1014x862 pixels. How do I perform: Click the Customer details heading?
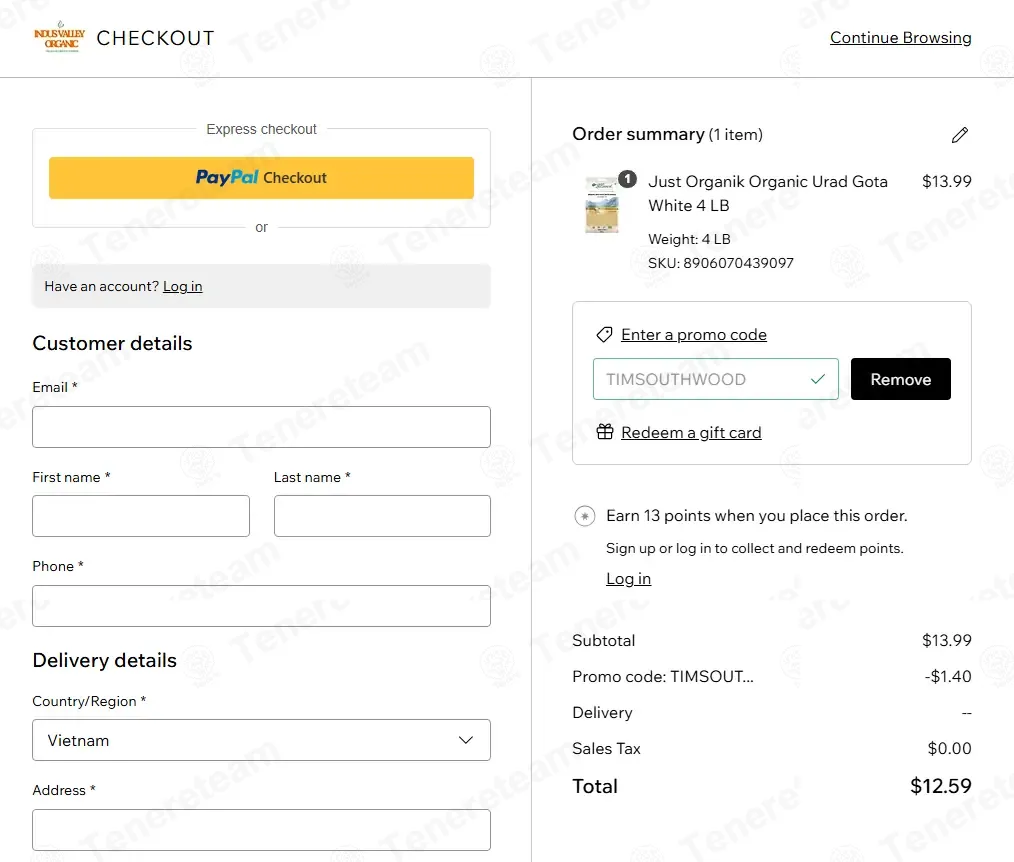113,343
